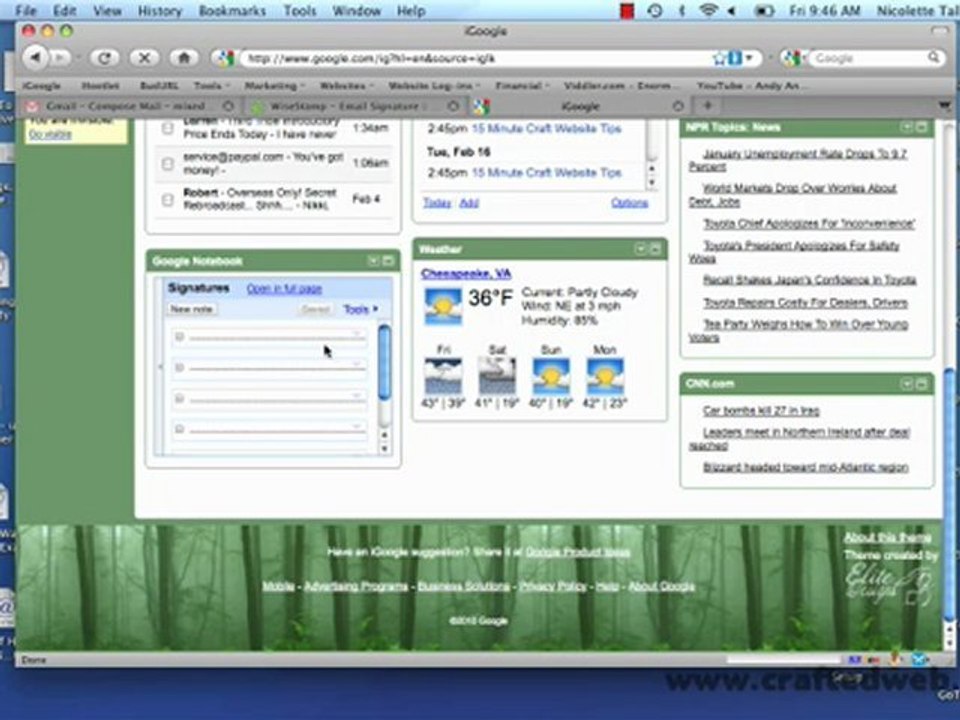Open the Window menu
960x720 pixels.
[356, 10]
